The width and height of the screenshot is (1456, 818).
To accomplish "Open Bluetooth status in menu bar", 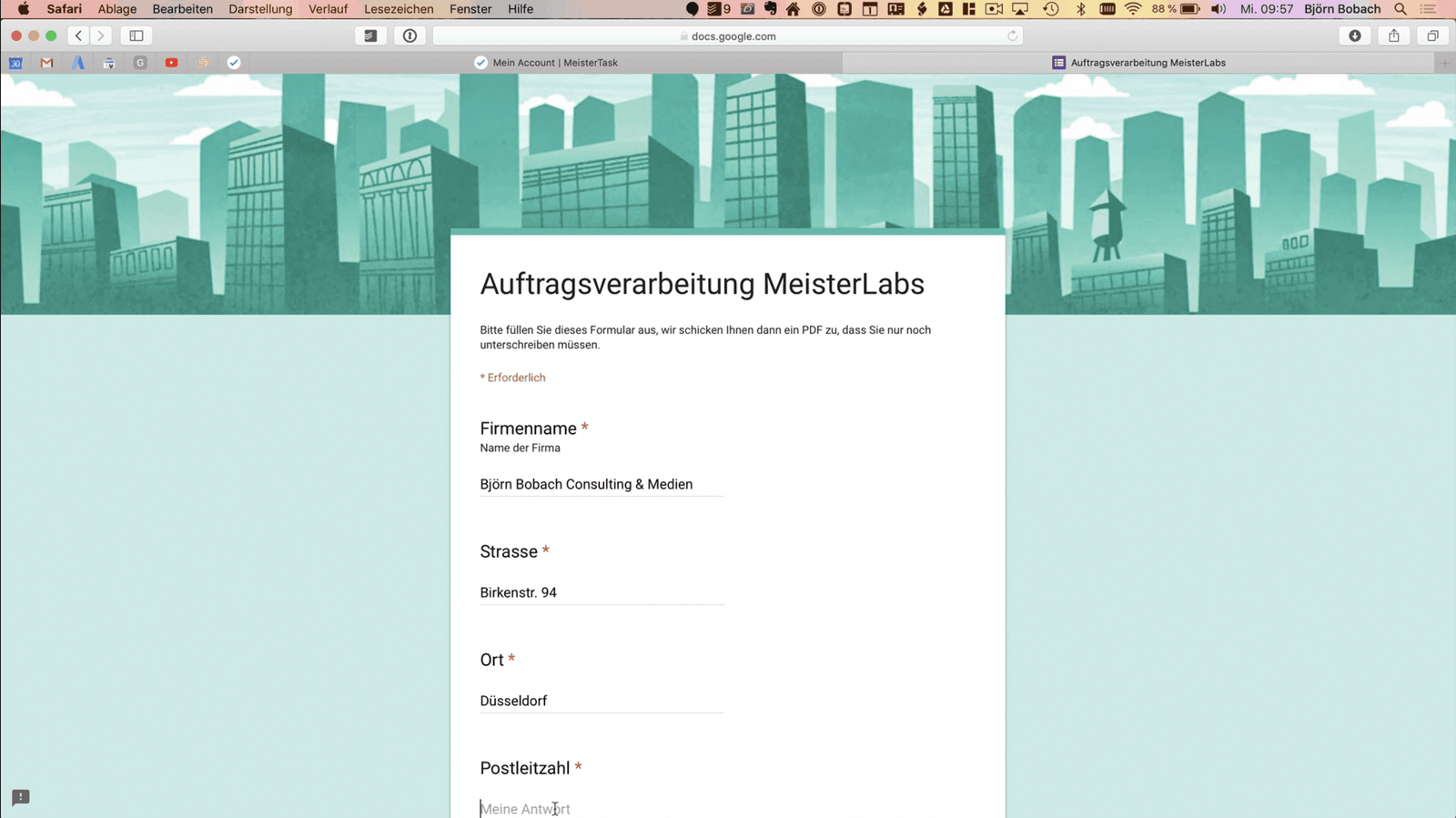I will point(1081,9).
